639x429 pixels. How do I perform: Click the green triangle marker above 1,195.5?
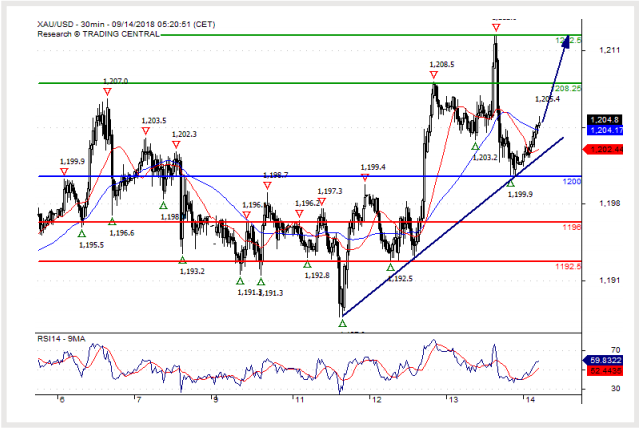coord(82,233)
